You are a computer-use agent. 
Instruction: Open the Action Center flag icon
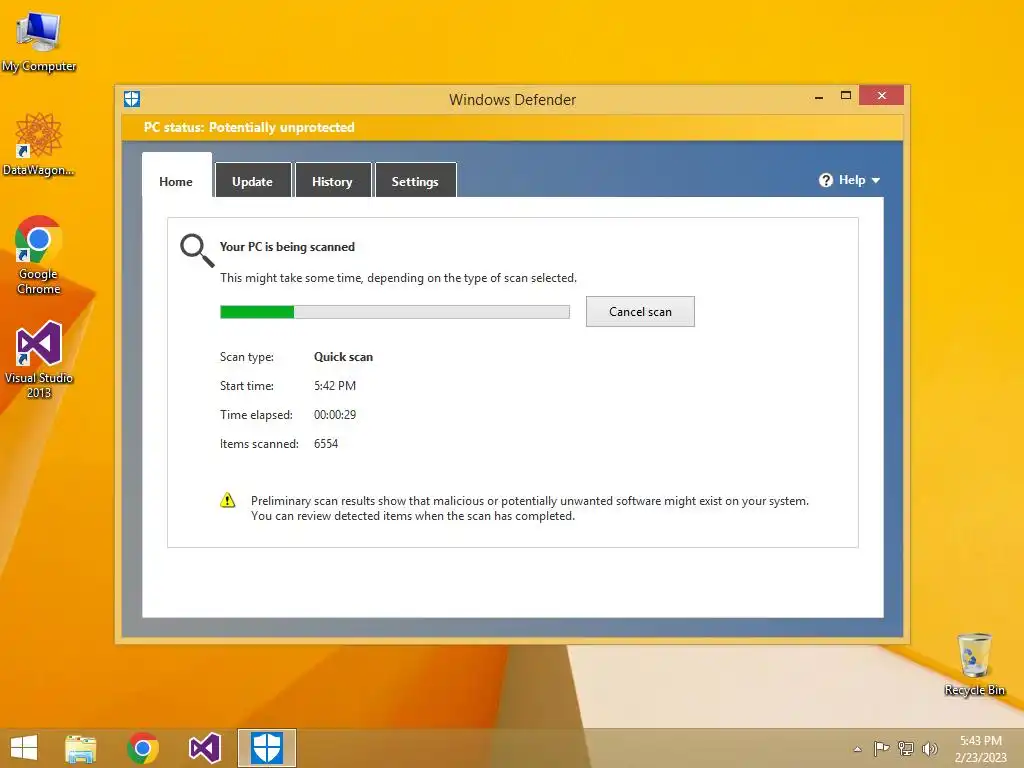tap(881, 748)
